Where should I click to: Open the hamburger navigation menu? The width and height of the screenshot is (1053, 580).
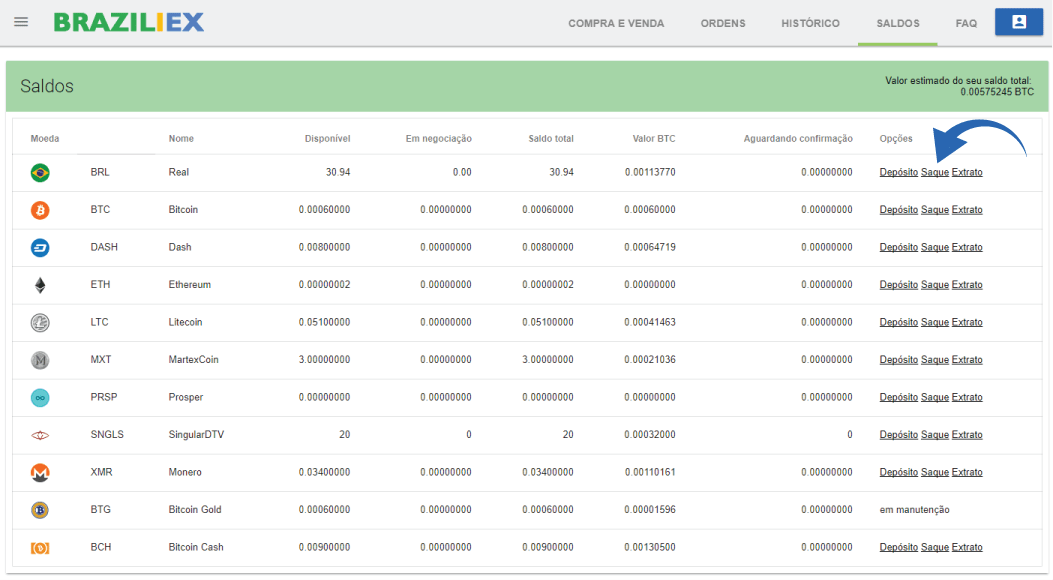(21, 22)
